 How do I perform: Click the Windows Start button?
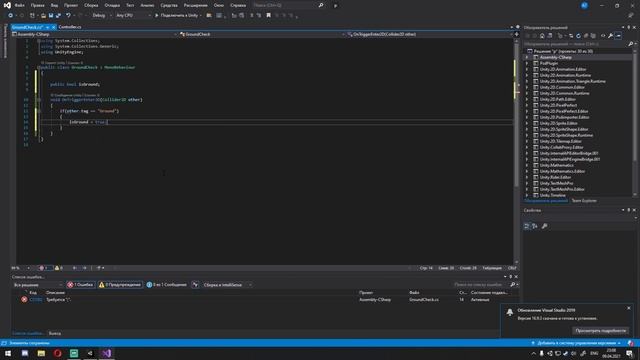[8, 353]
